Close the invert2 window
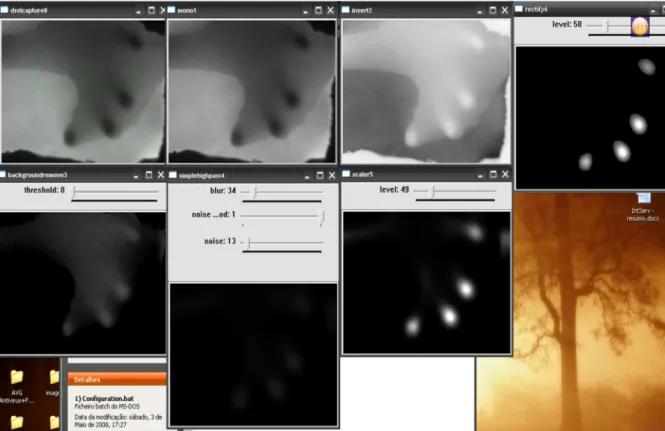The width and height of the screenshot is (665, 431). click(505, 10)
